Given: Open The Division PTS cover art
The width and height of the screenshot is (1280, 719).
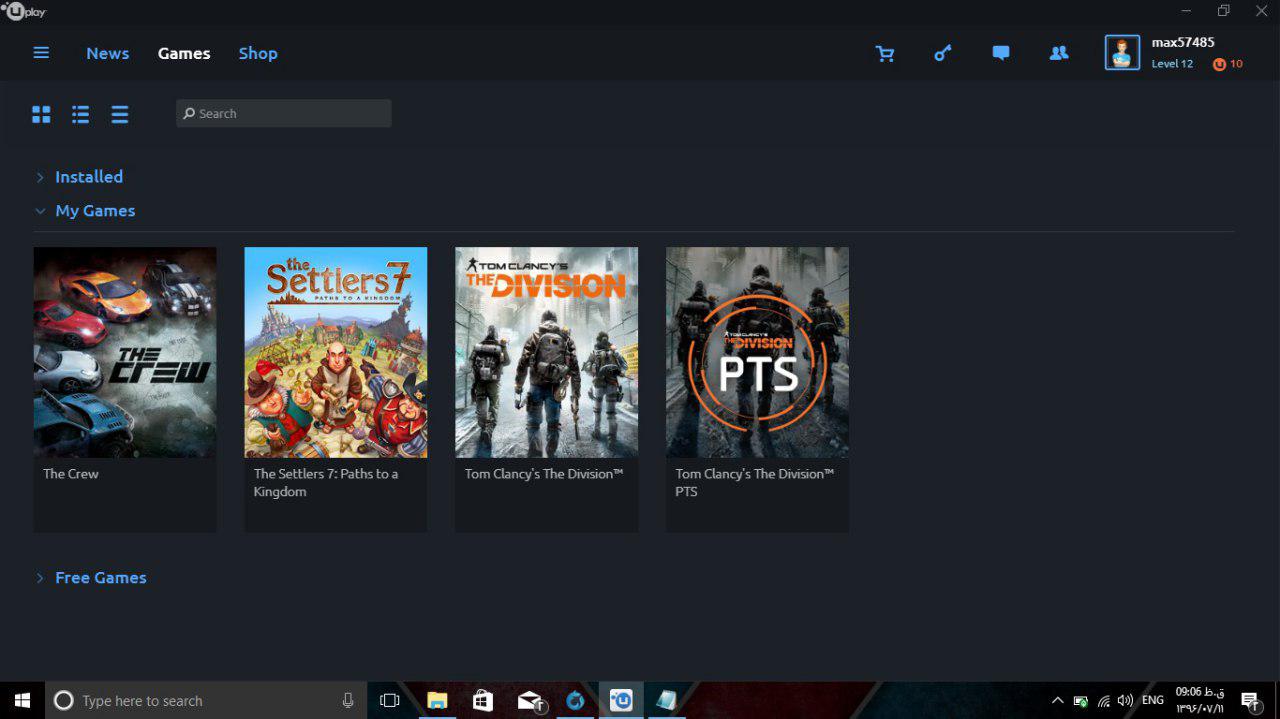Looking at the screenshot, I should (x=757, y=352).
